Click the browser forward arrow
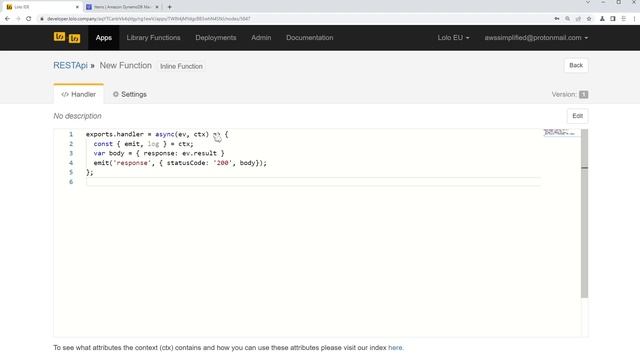The width and height of the screenshot is (640, 360). (x=18, y=19)
